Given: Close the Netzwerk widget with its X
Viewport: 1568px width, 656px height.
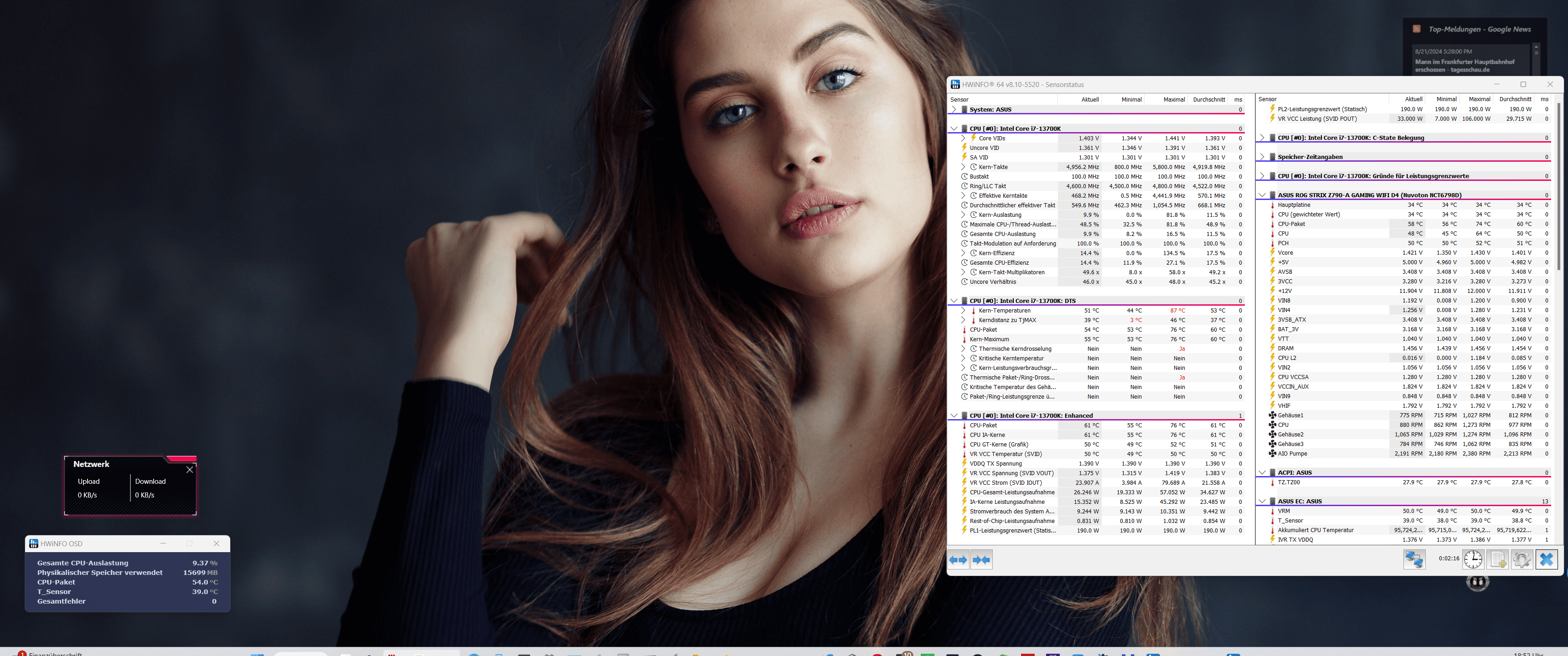Looking at the screenshot, I should 190,469.
